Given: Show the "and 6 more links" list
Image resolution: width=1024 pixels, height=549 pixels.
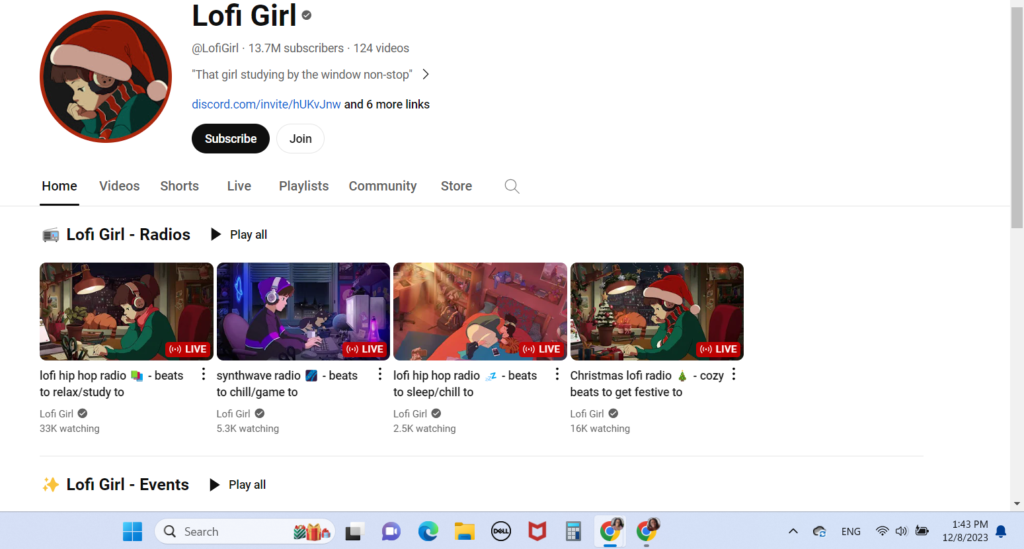Looking at the screenshot, I should 387,104.
